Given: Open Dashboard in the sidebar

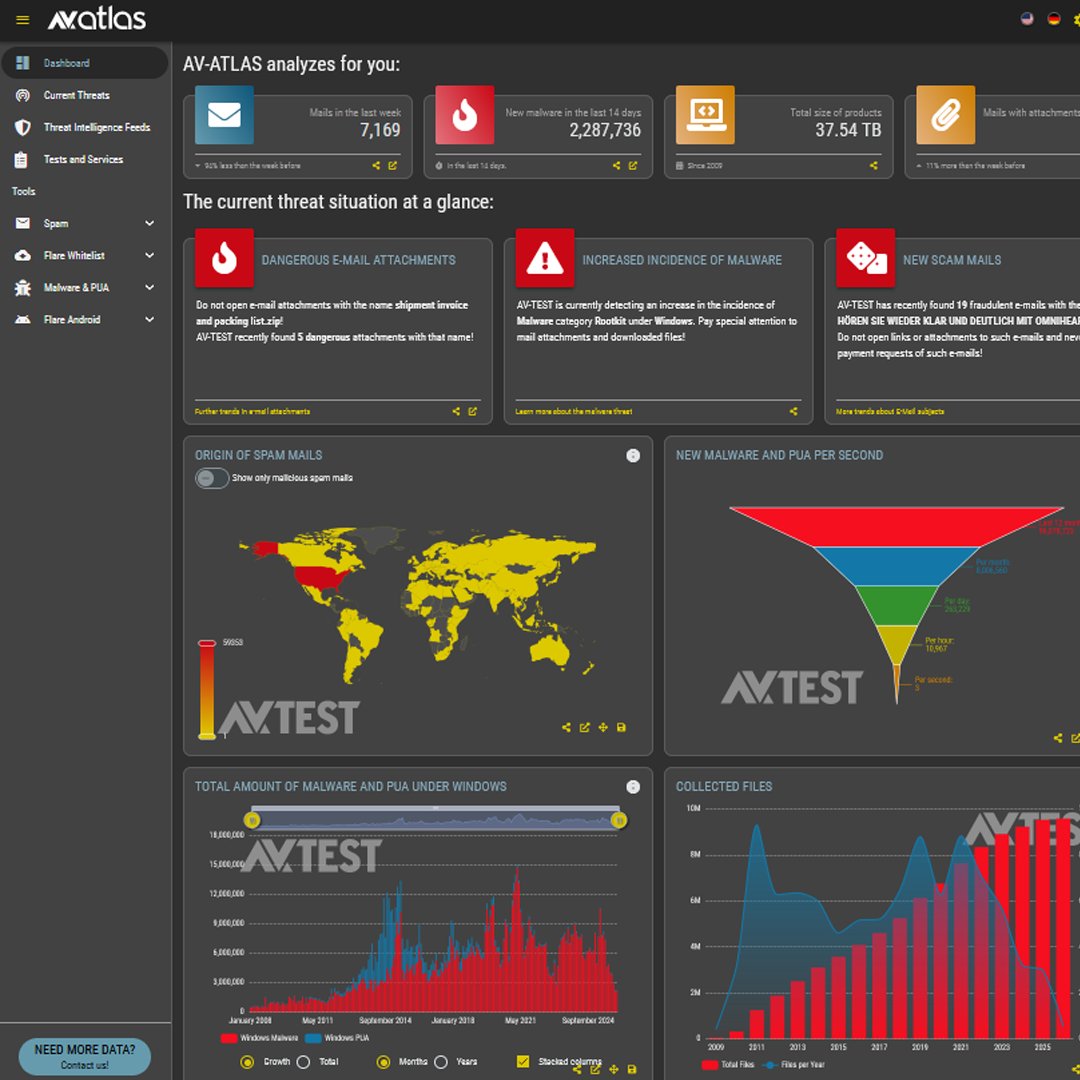Looking at the screenshot, I should pyautogui.click(x=85, y=63).
